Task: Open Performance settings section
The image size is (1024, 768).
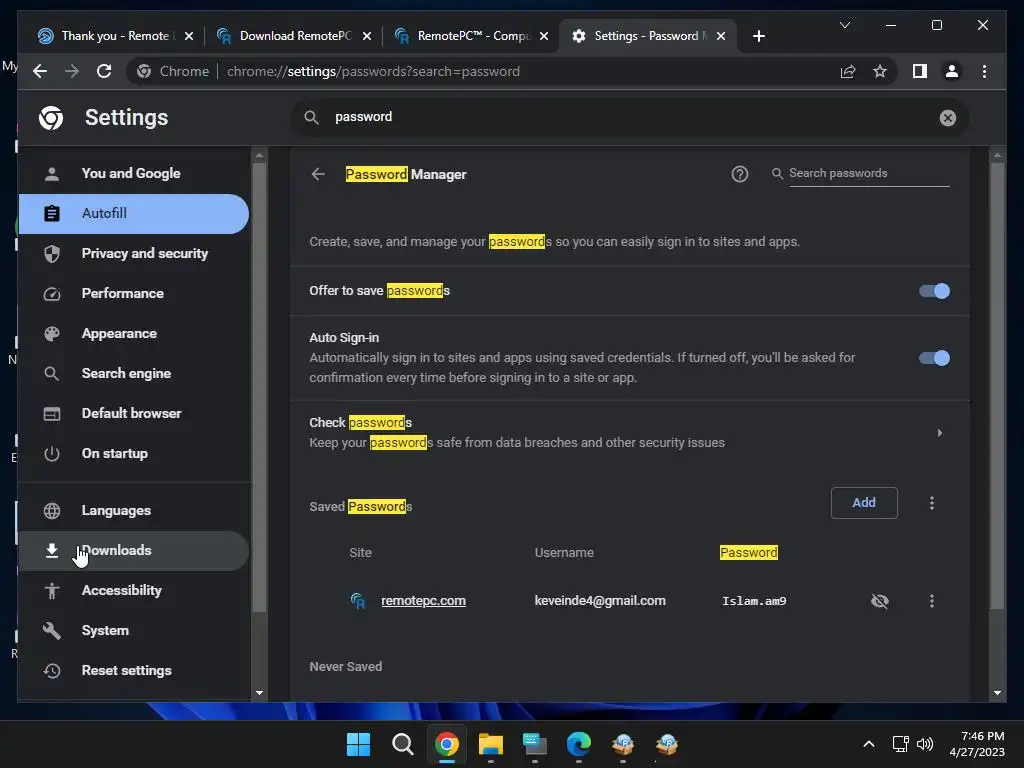Action: pyautogui.click(x=134, y=293)
